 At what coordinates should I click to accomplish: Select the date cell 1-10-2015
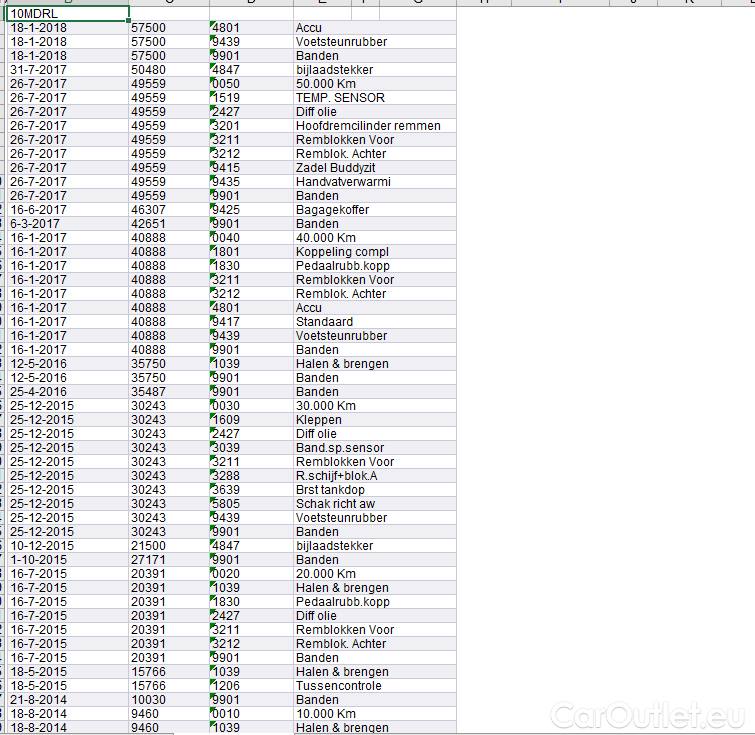point(38,560)
